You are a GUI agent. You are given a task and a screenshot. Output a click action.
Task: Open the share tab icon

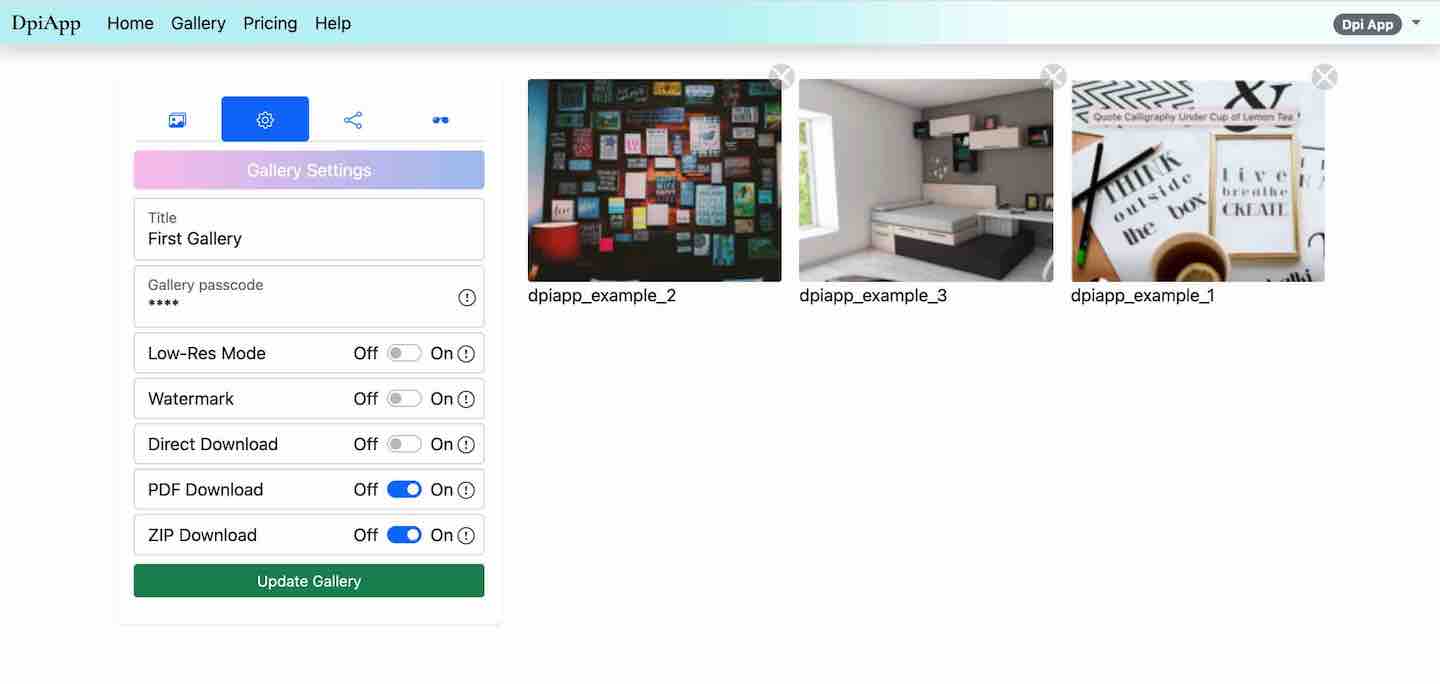point(353,120)
